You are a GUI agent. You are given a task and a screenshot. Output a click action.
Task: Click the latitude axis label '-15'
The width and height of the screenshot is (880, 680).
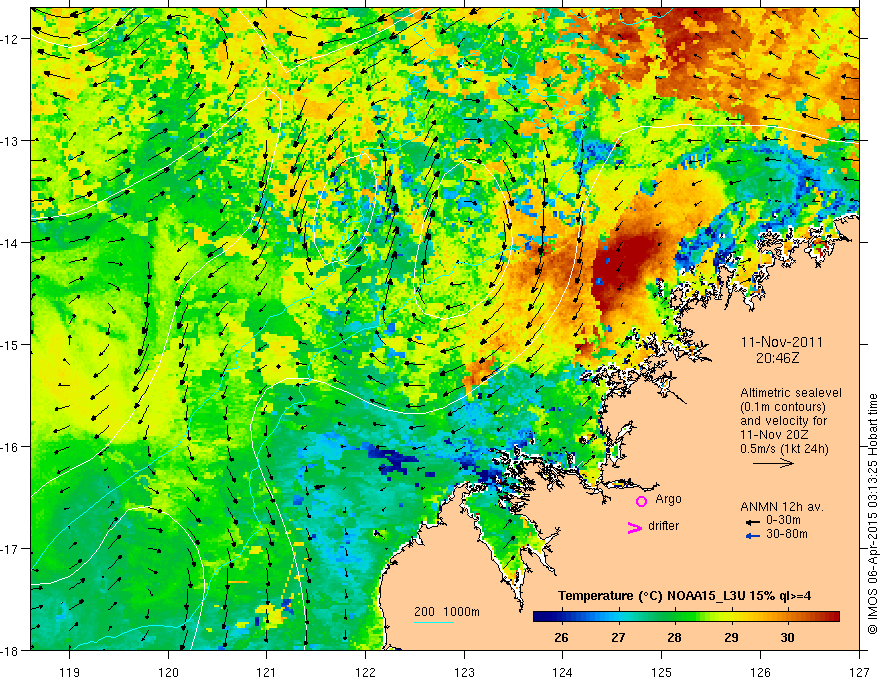11,344
